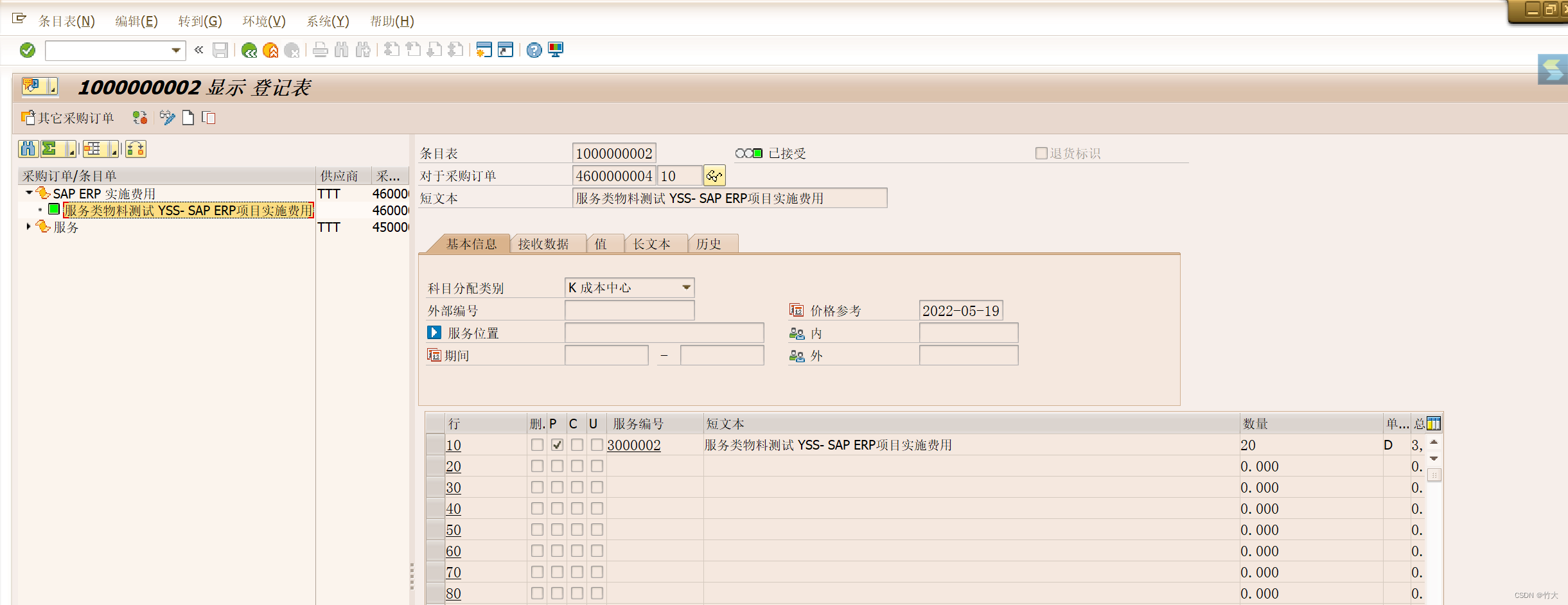This screenshot has width=1568, height=605.
Task: Click the orange Exit icon
Action: click(x=270, y=50)
